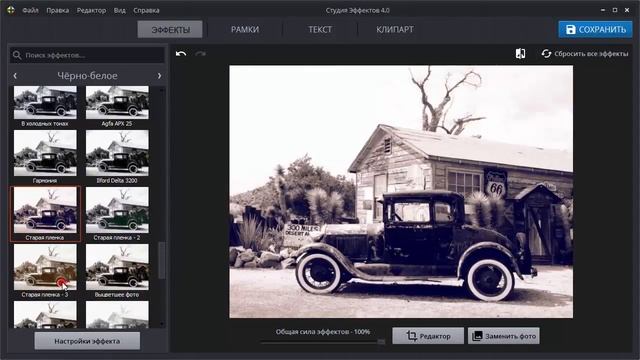
Task: Maximize the Студия Эффектов window
Action: pos(615,10)
